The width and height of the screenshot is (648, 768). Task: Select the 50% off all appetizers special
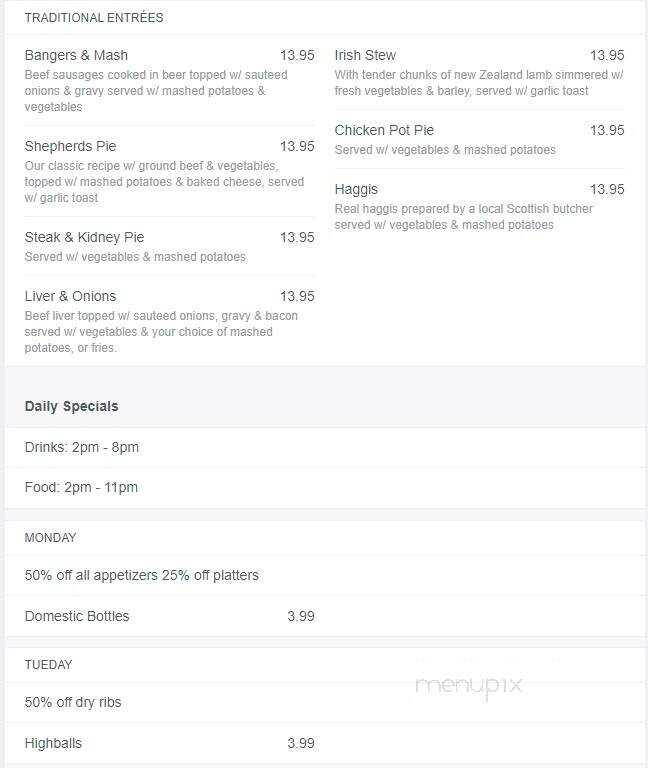142,575
